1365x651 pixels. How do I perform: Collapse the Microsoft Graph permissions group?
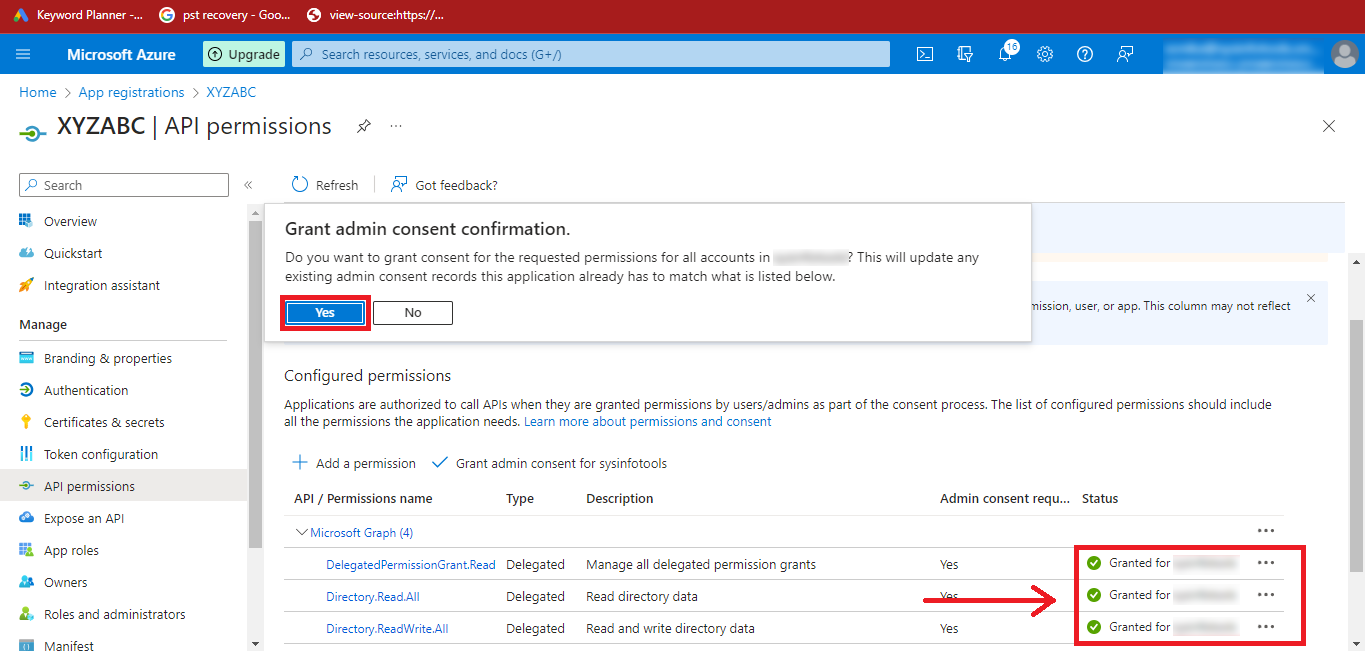point(301,533)
